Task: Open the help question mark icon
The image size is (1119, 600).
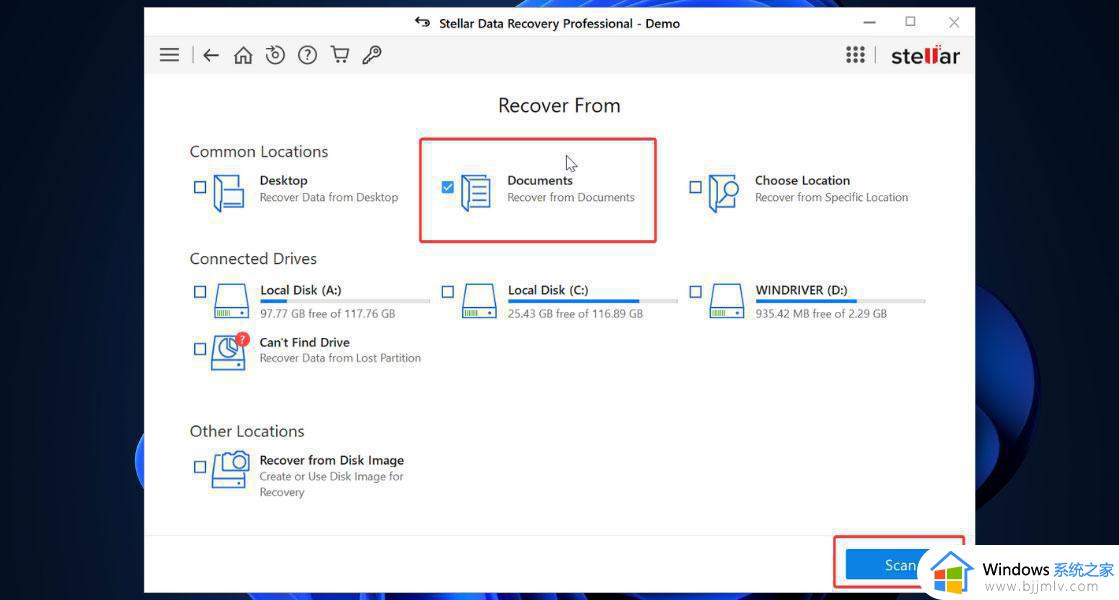Action: [x=308, y=55]
